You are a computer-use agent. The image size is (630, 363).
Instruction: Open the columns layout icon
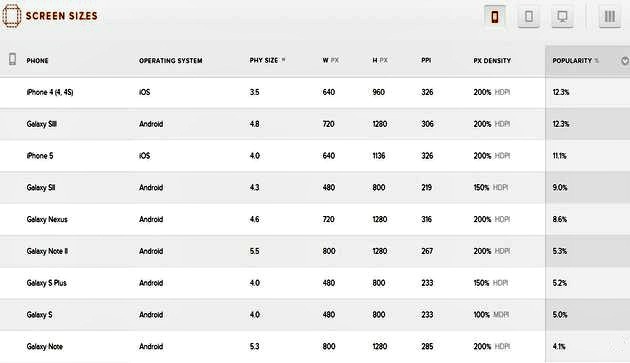point(610,16)
